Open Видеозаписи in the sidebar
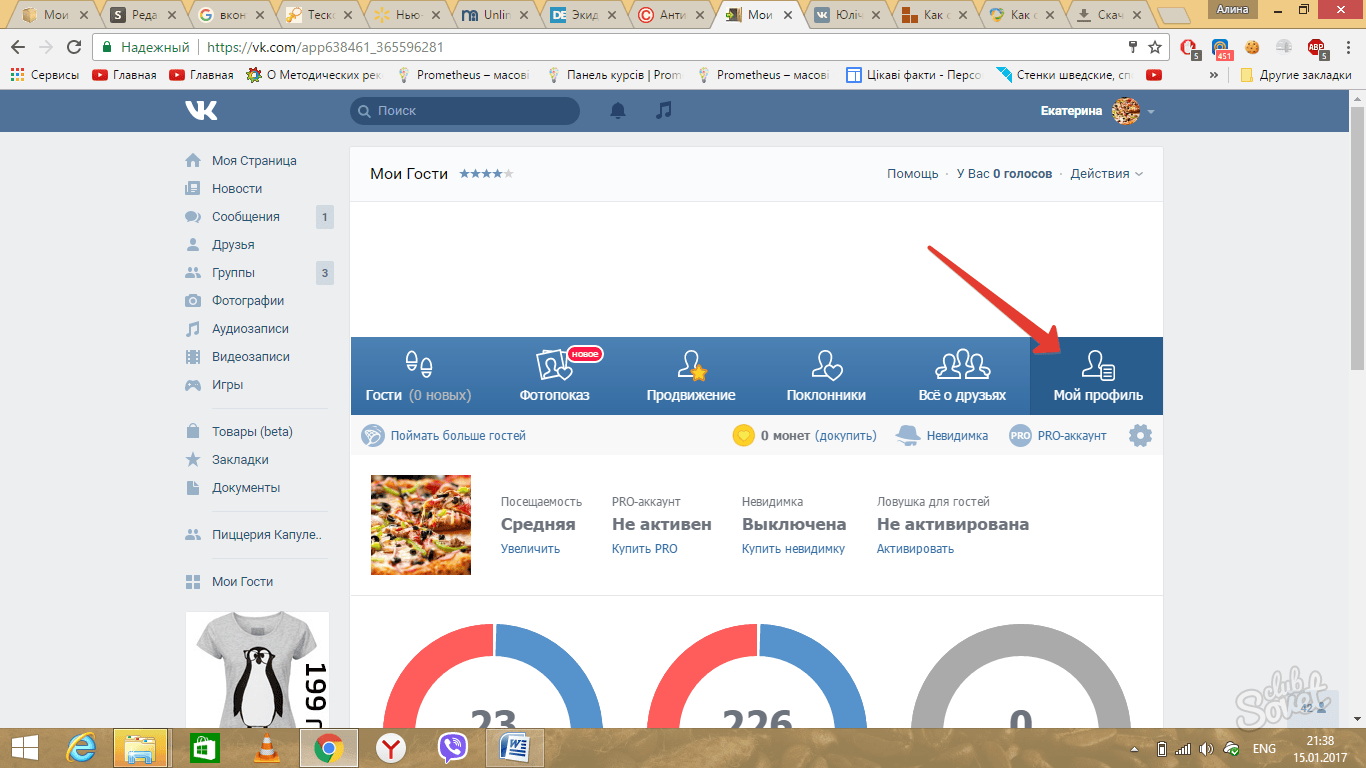 [251, 356]
